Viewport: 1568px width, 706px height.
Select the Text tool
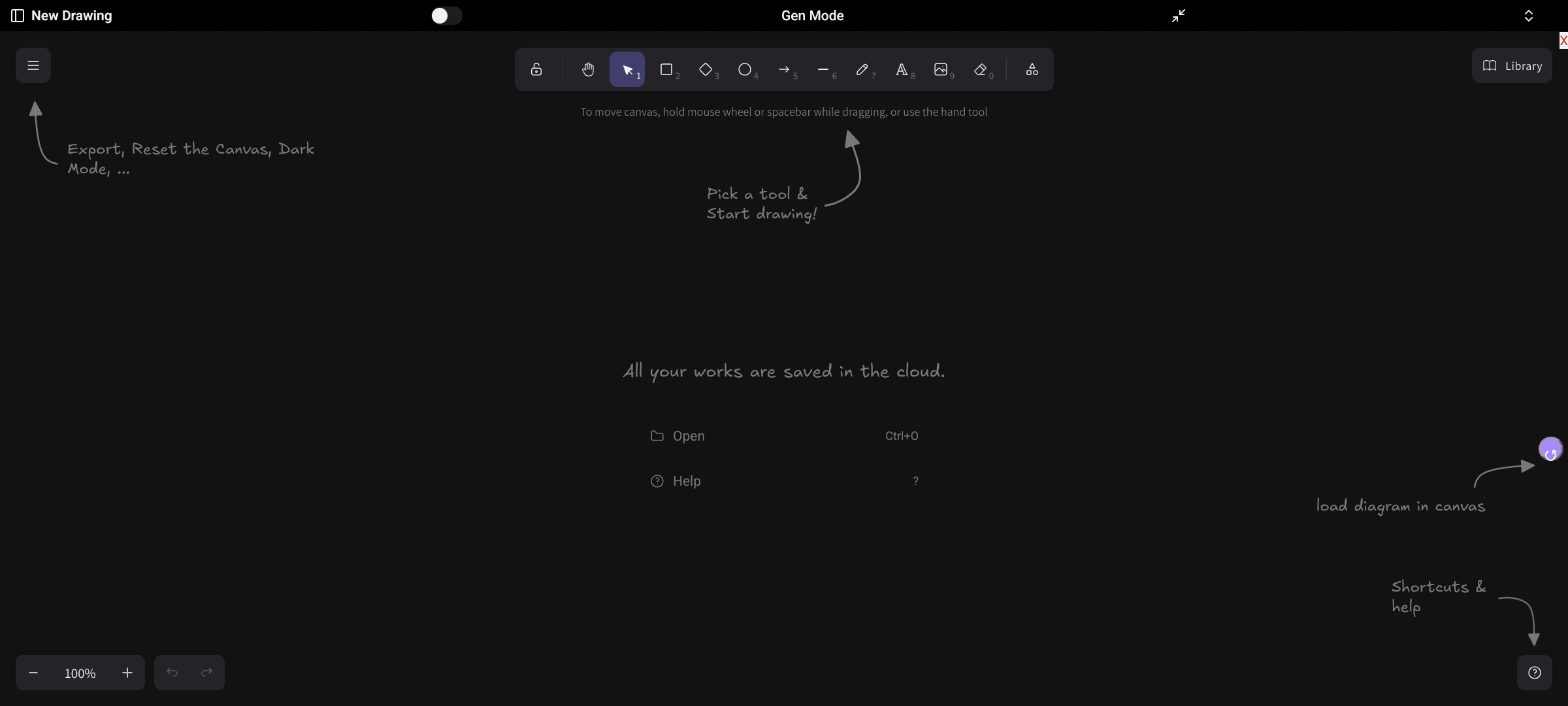pyautogui.click(x=902, y=69)
